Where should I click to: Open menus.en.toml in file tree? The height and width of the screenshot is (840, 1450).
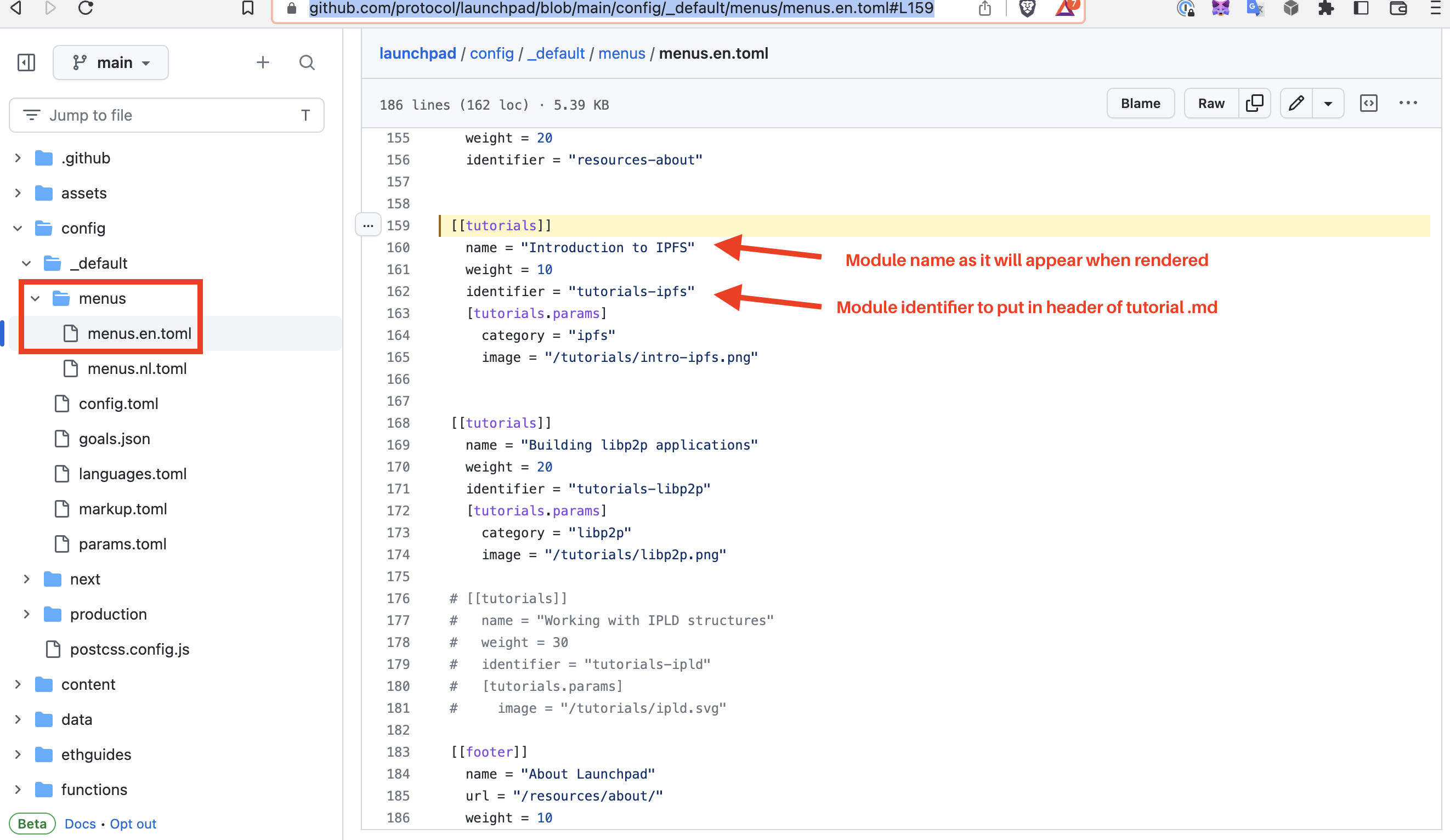point(139,334)
